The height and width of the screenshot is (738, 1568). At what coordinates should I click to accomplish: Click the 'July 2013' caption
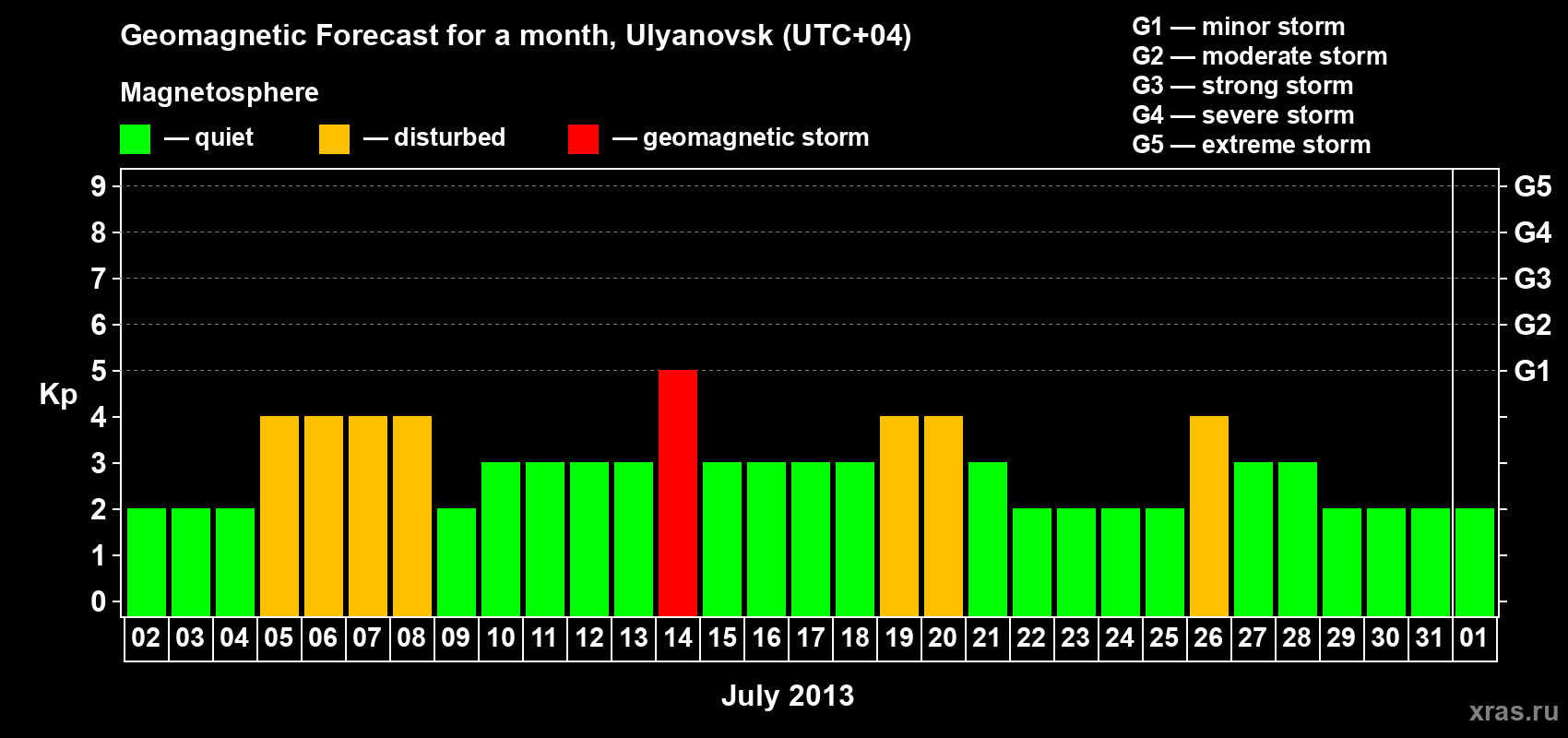(x=788, y=696)
